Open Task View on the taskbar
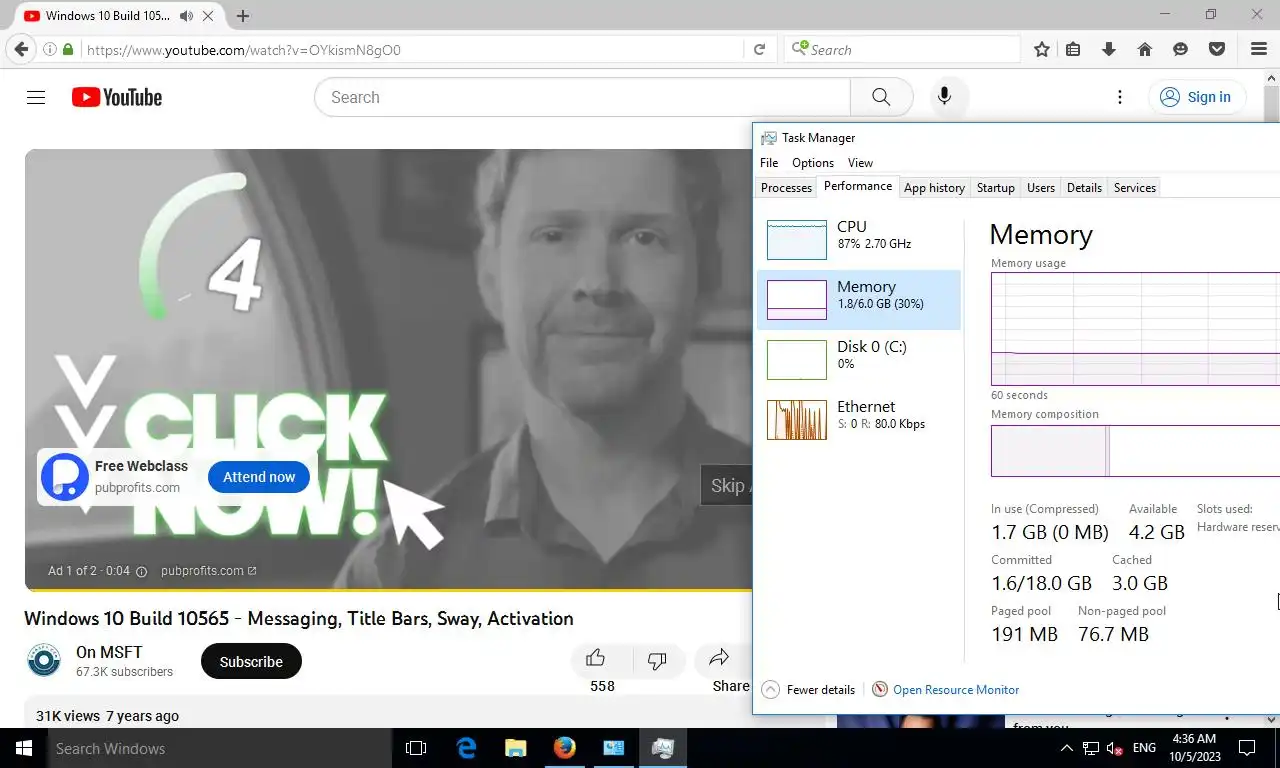The image size is (1280, 768). click(416, 748)
